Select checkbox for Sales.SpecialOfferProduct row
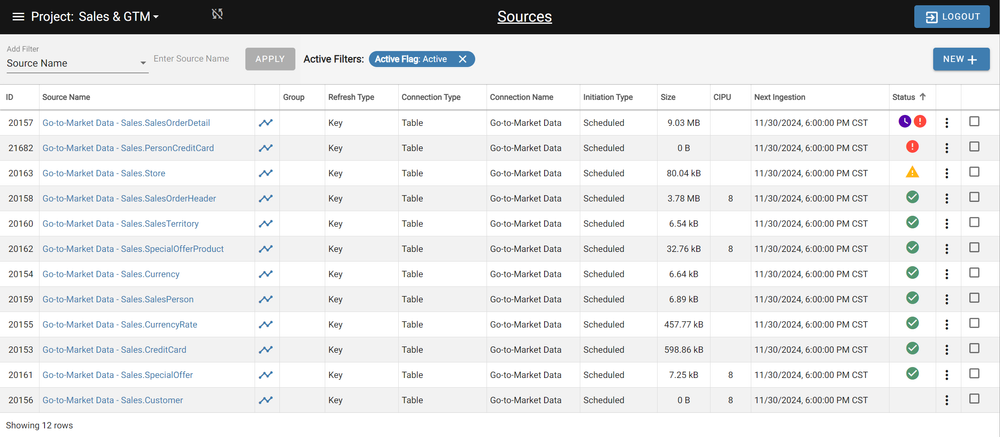The width and height of the screenshot is (1000, 437). click(974, 248)
